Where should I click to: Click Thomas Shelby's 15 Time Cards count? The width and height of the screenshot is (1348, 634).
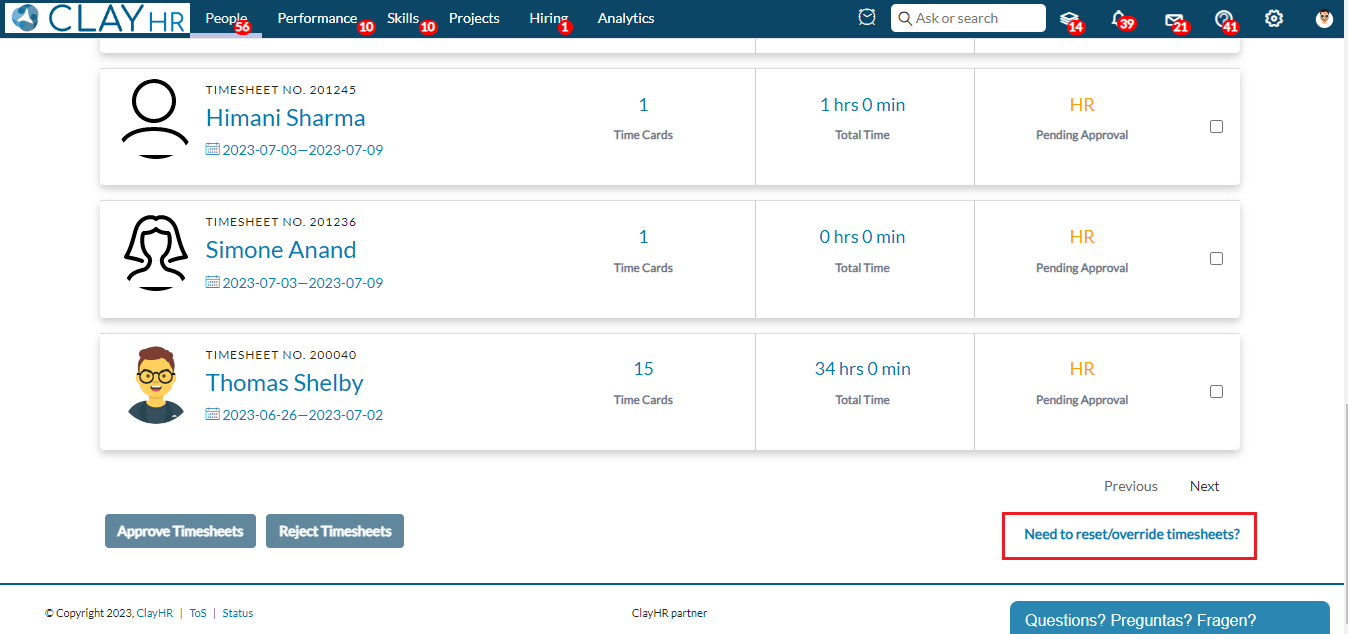pos(643,369)
